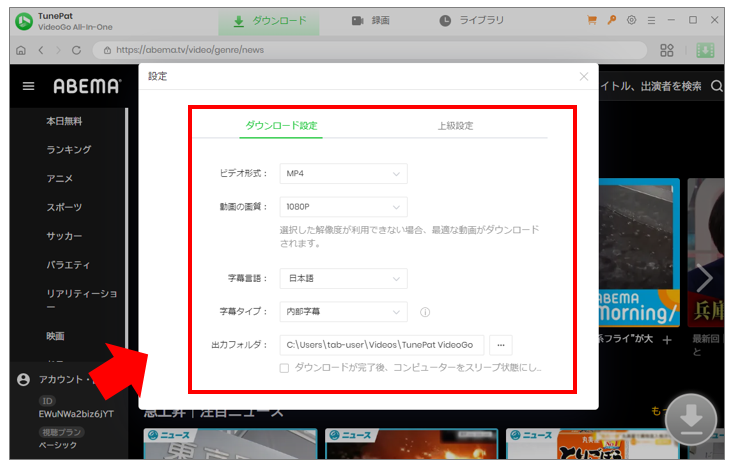The width and height of the screenshot is (738, 465).
Task: Click the account avatar icon
Action: [x=24, y=380]
